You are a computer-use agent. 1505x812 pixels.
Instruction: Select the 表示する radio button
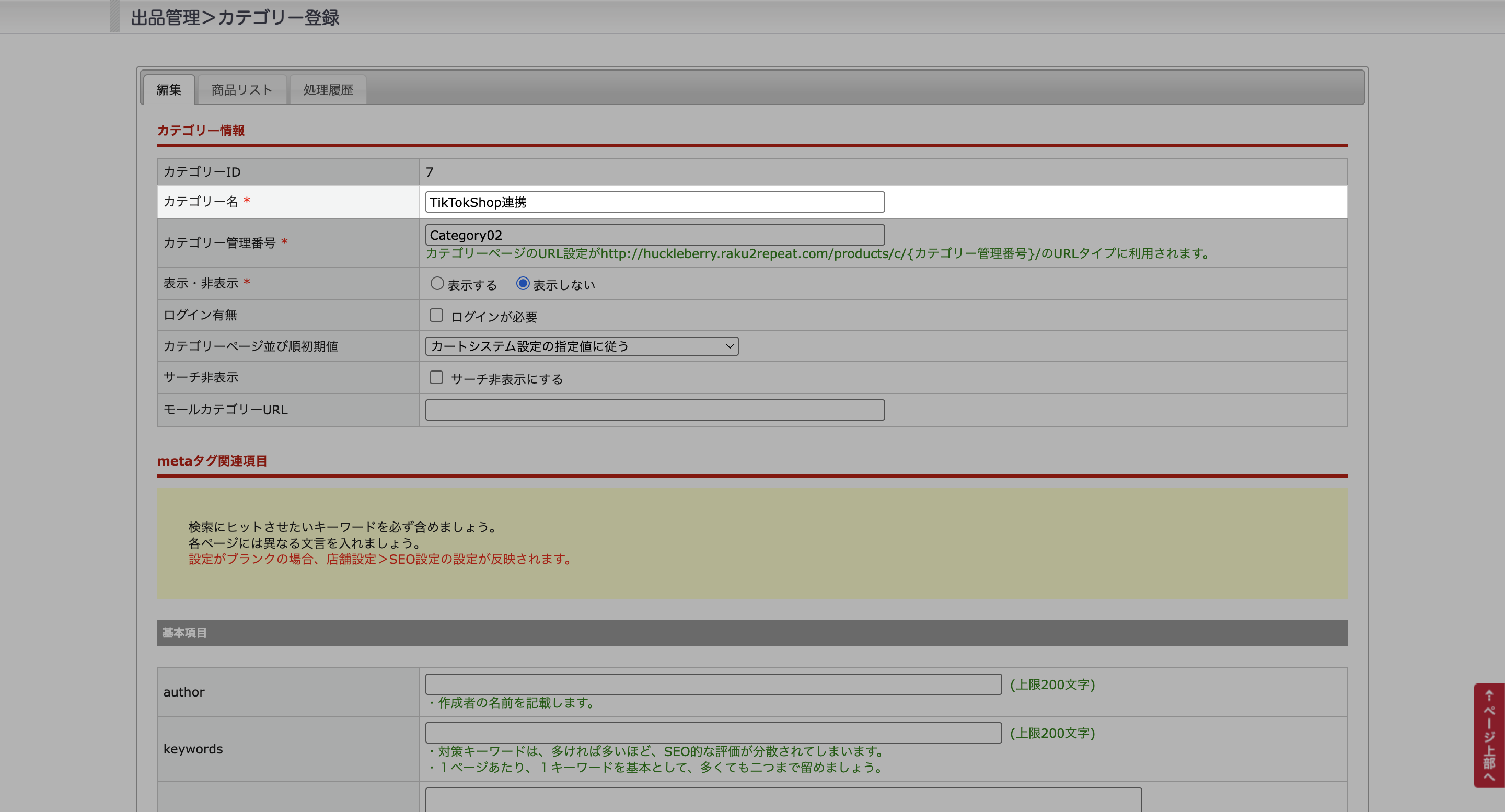click(437, 283)
